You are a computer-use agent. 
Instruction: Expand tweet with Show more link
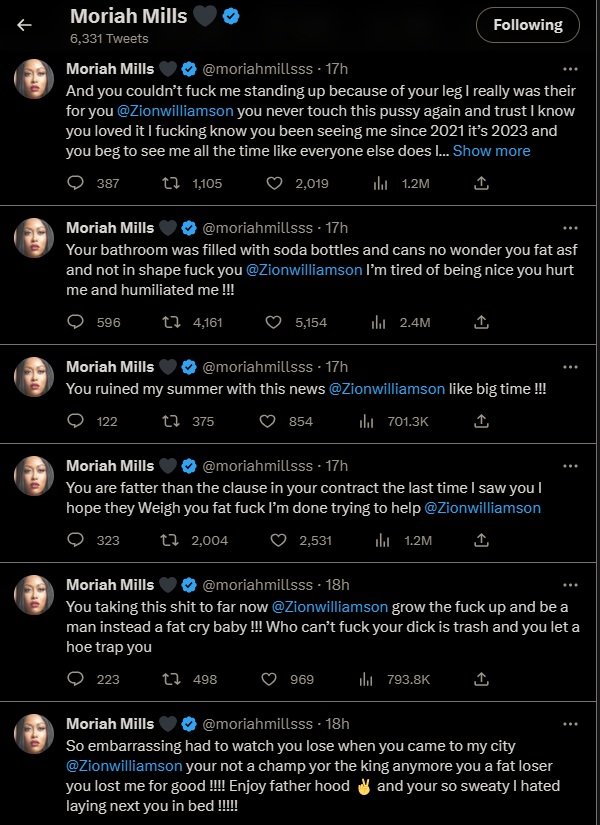(x=491, y=151)
